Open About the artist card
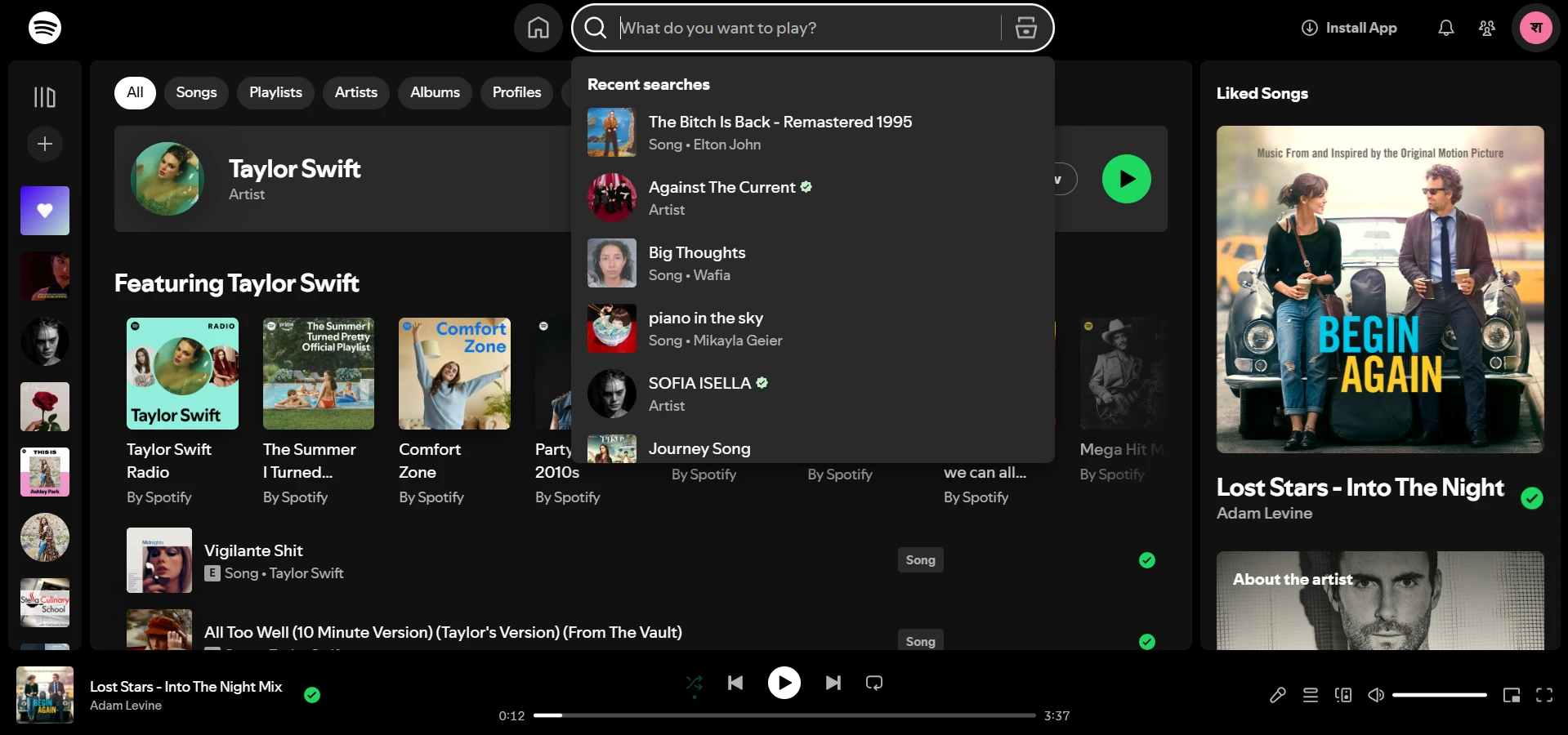Image resolution: width=1568 pixels, height=735 pixels. tap(1380, 600)
